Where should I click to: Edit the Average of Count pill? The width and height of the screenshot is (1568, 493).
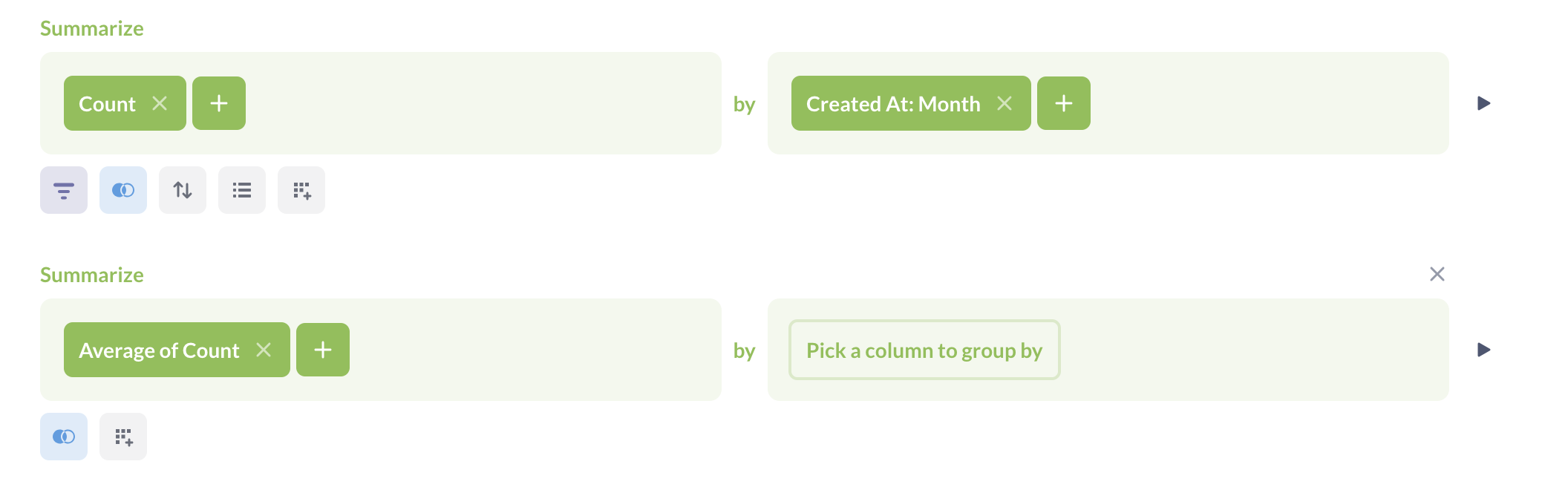tap(158, 349)
